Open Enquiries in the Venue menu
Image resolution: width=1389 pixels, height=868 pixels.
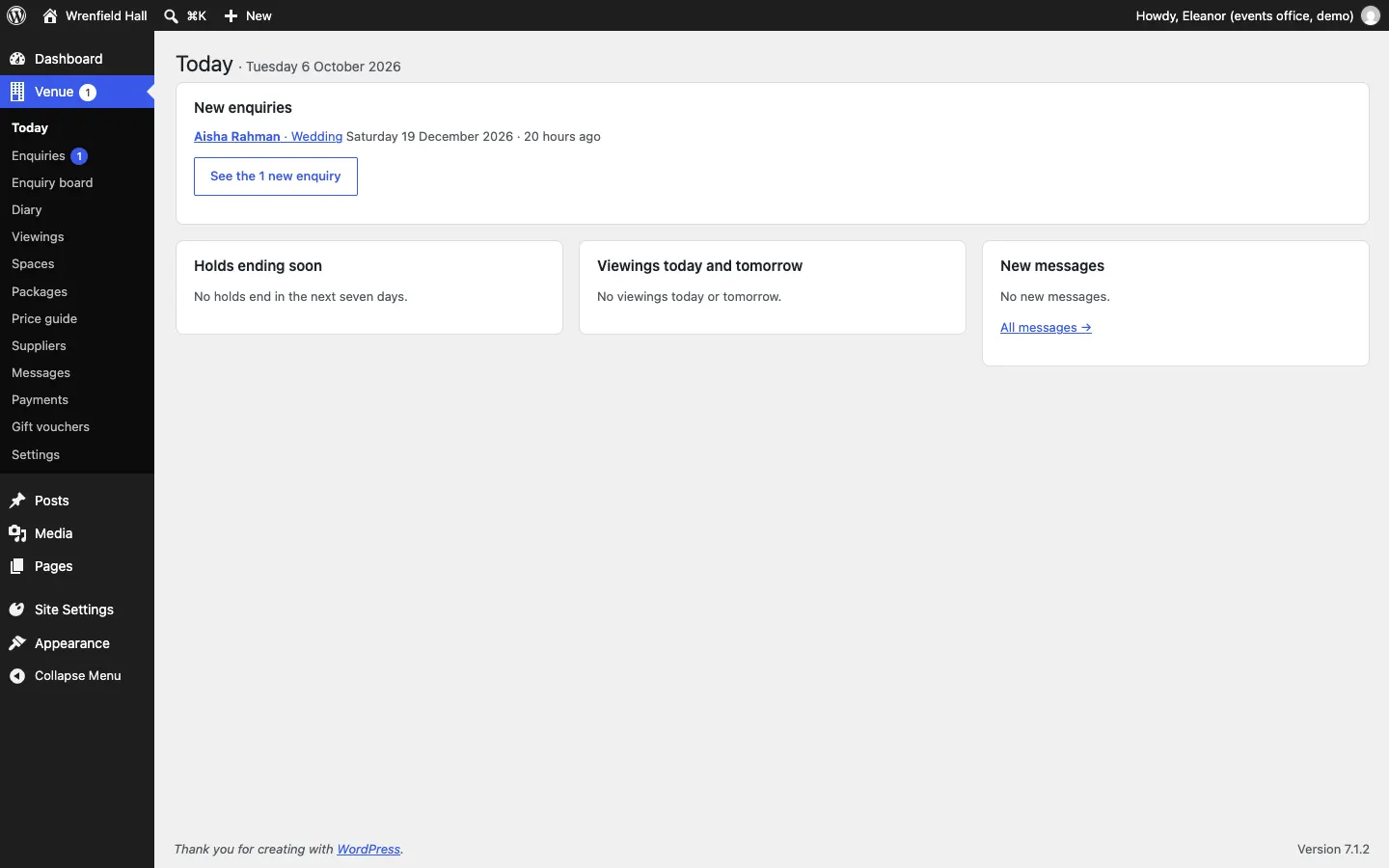[x=39, y=156]
